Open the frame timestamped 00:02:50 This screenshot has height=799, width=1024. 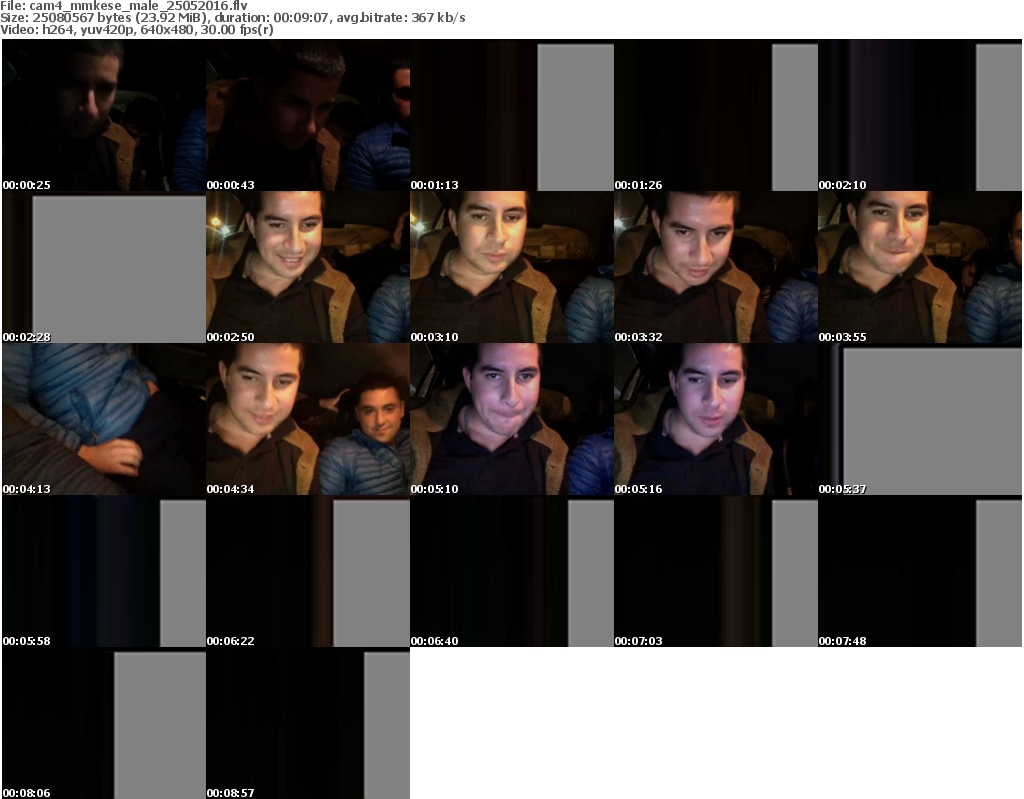pyautogui.click(x=308, y=267)
